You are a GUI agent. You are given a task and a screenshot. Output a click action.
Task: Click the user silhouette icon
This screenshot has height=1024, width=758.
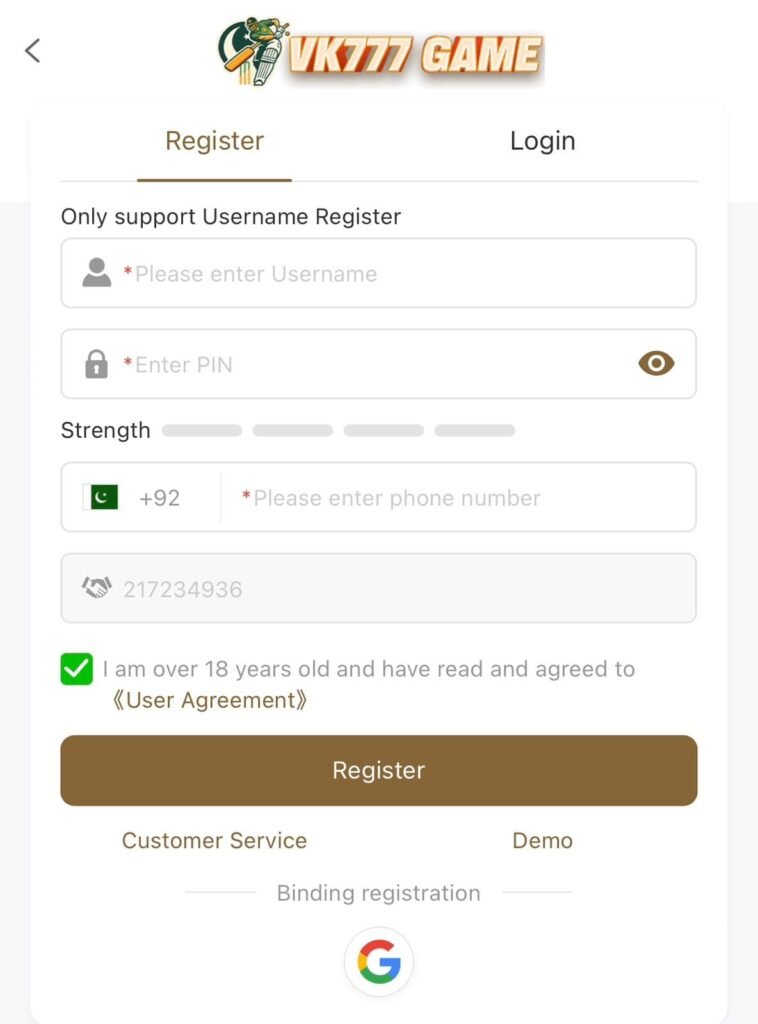[97, 273]
